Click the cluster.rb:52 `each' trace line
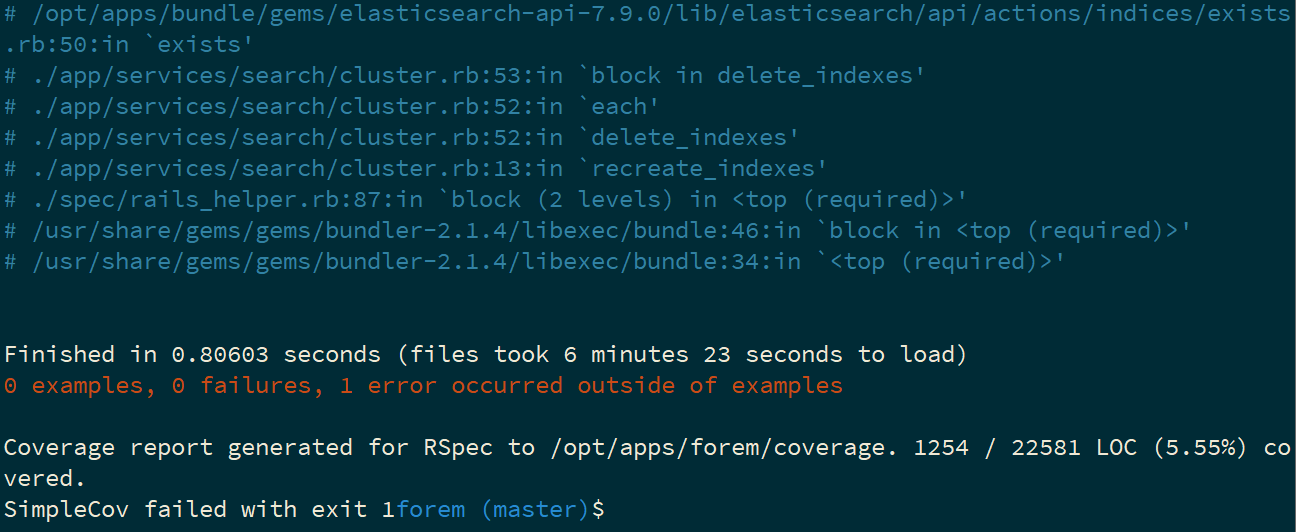1296x532 pixels. point(332,107)
